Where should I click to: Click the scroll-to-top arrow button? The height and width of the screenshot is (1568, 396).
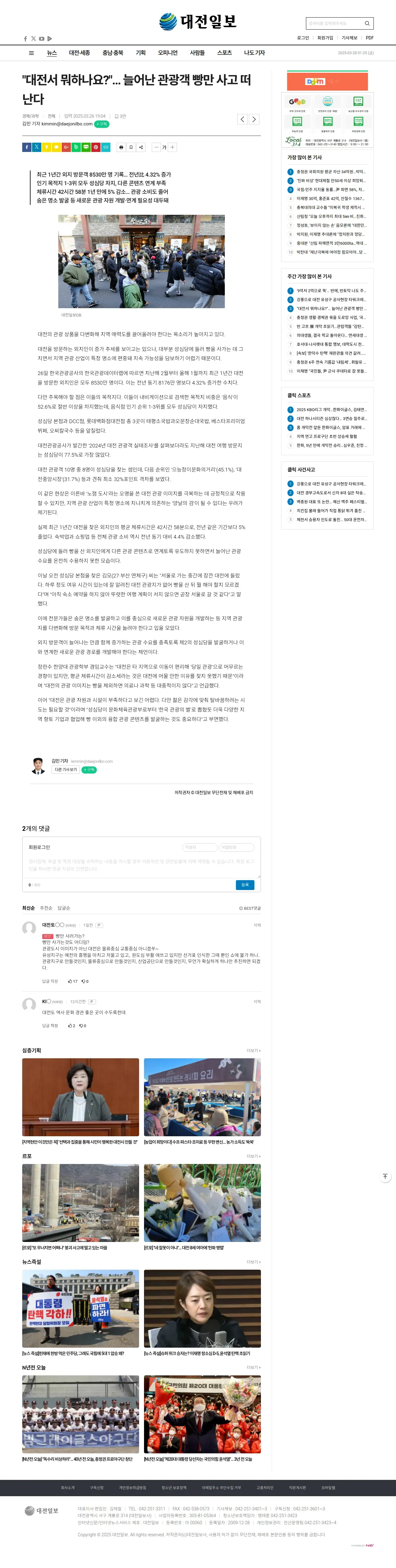[385, 1177]
